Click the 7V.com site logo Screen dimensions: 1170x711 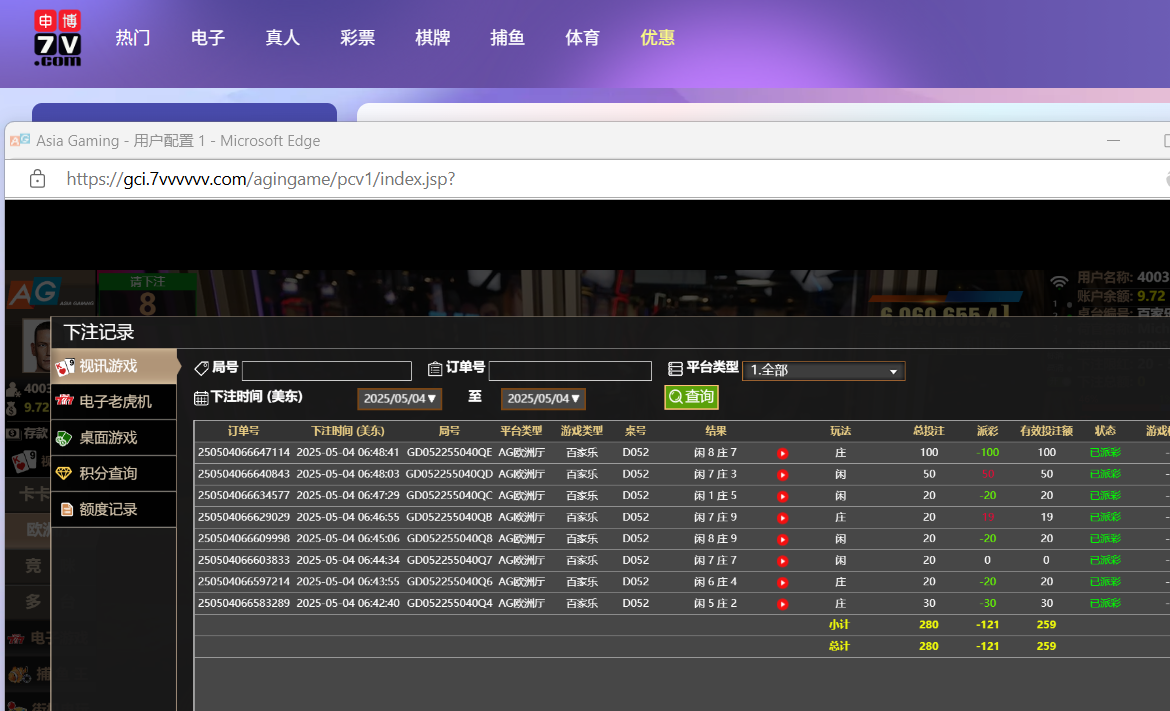57,38
